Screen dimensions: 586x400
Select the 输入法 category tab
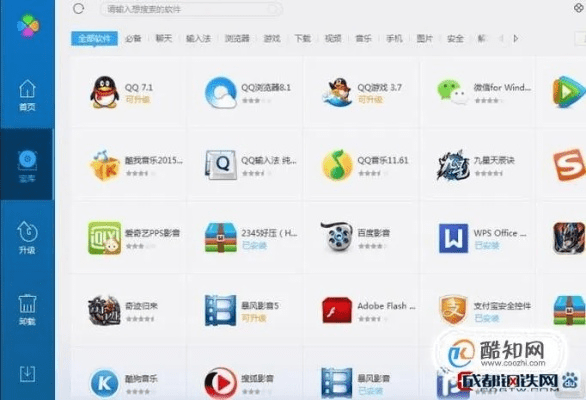(198, 38)
